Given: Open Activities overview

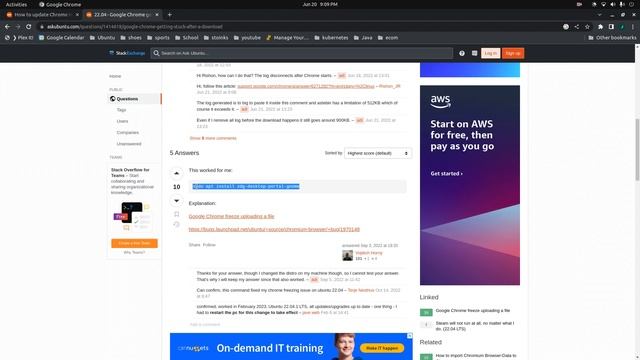Looking at the screenshot, I should [x=16, y=4].
